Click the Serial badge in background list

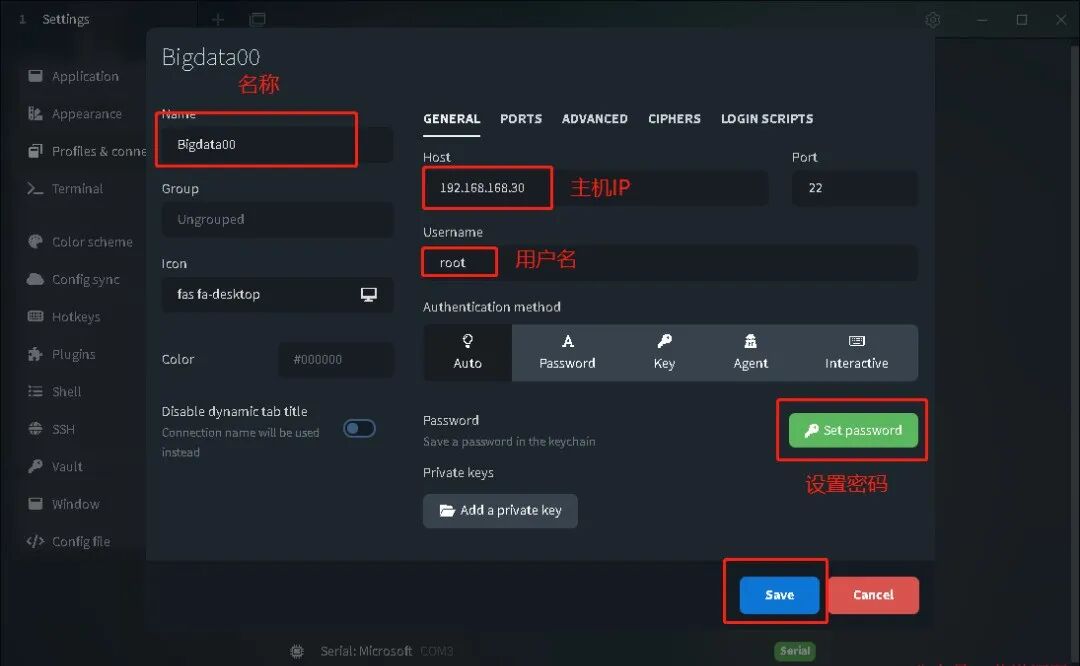click(x=795, y=651)
